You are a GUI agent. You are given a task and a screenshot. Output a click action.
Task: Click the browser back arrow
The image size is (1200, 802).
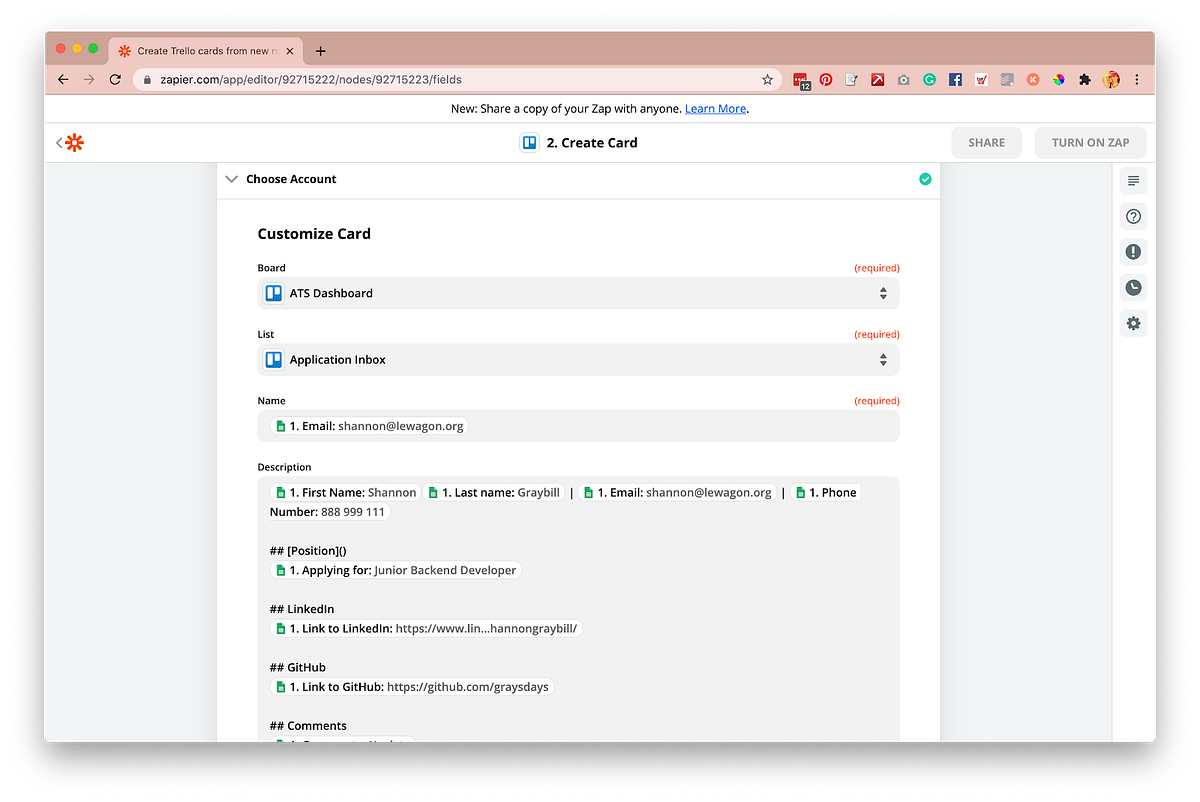pyautogui.click(x=63, y=79)
